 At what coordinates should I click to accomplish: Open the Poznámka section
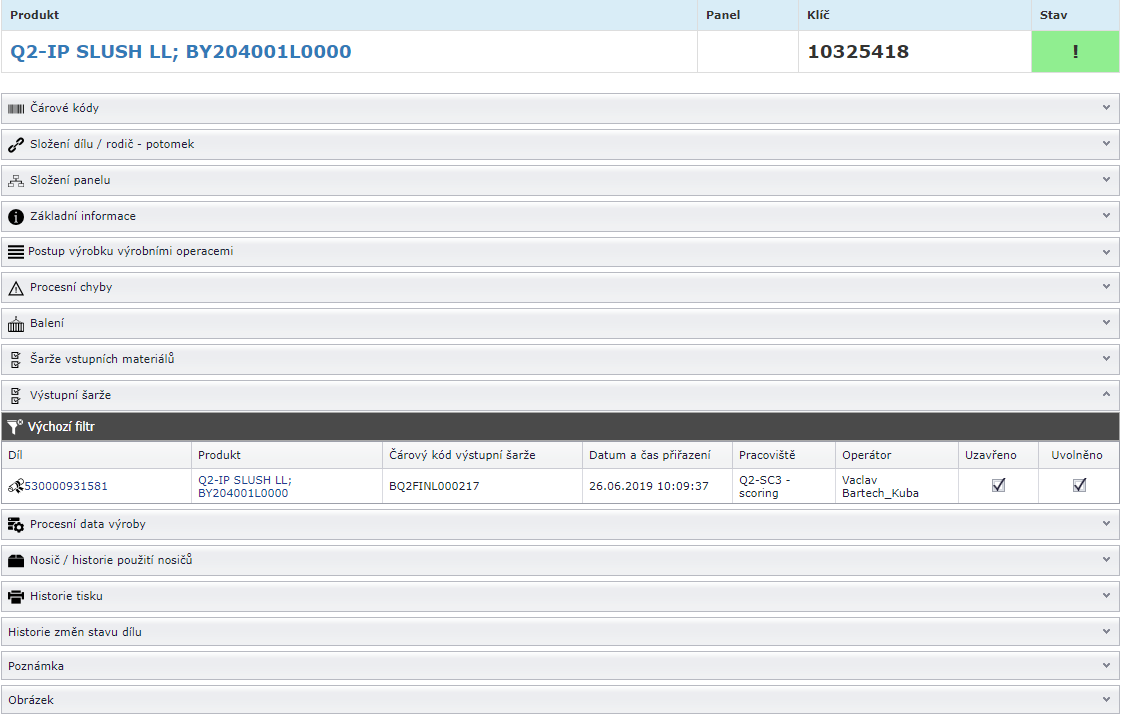click(x=36, y=666)
